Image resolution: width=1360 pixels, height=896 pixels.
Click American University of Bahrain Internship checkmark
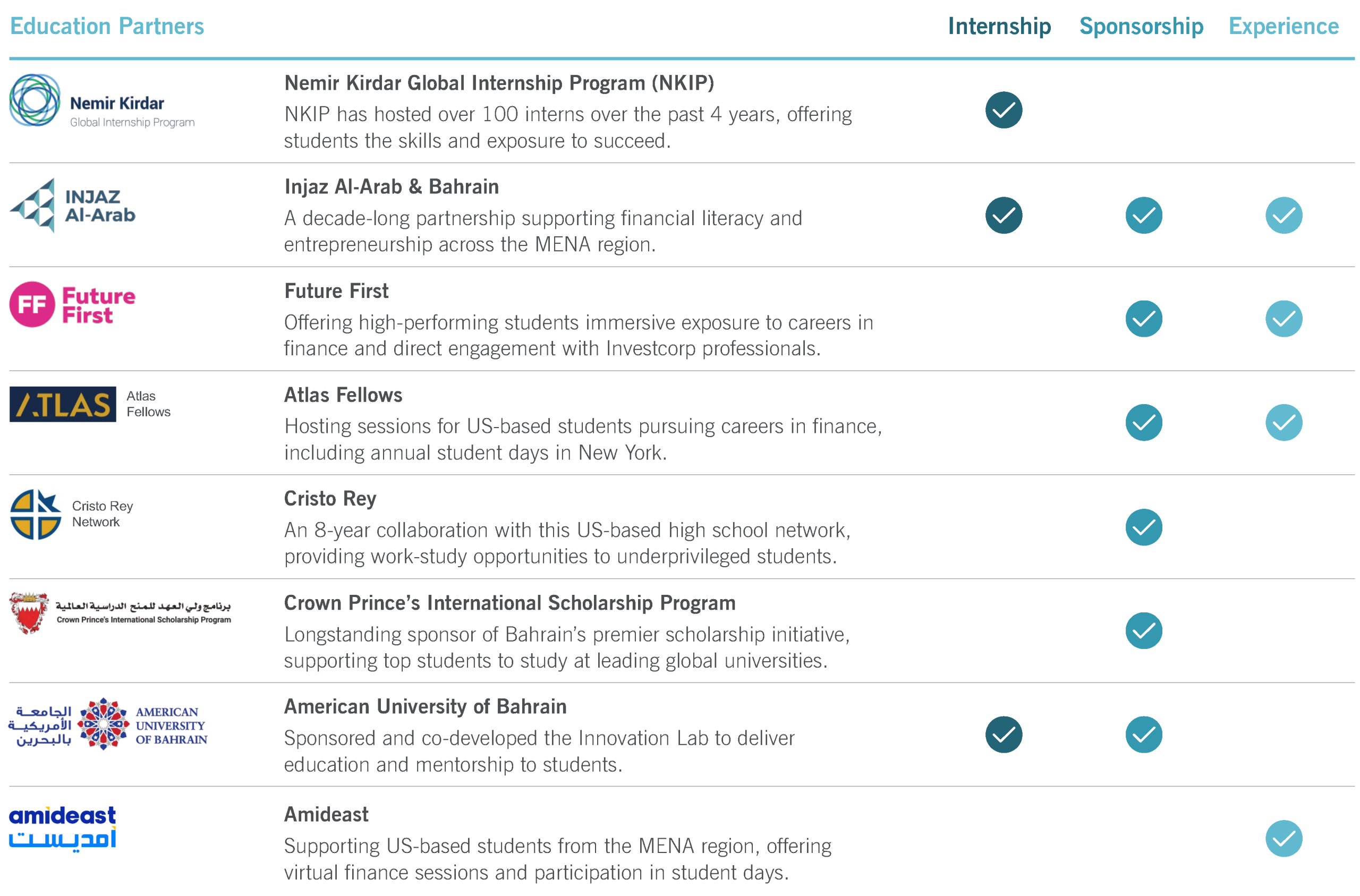tap(1004, 735)
